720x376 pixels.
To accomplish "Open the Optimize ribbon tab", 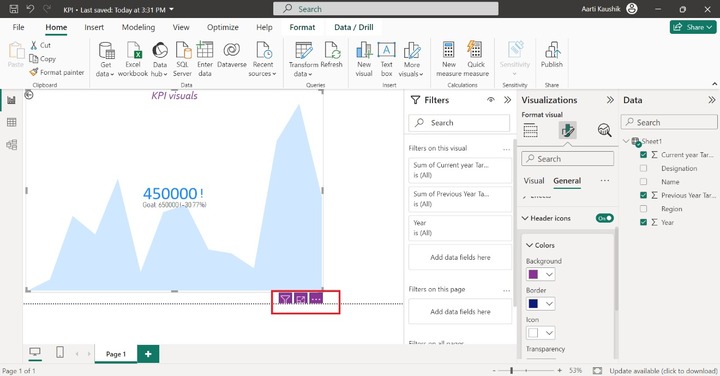I will (x=223, y=27).
